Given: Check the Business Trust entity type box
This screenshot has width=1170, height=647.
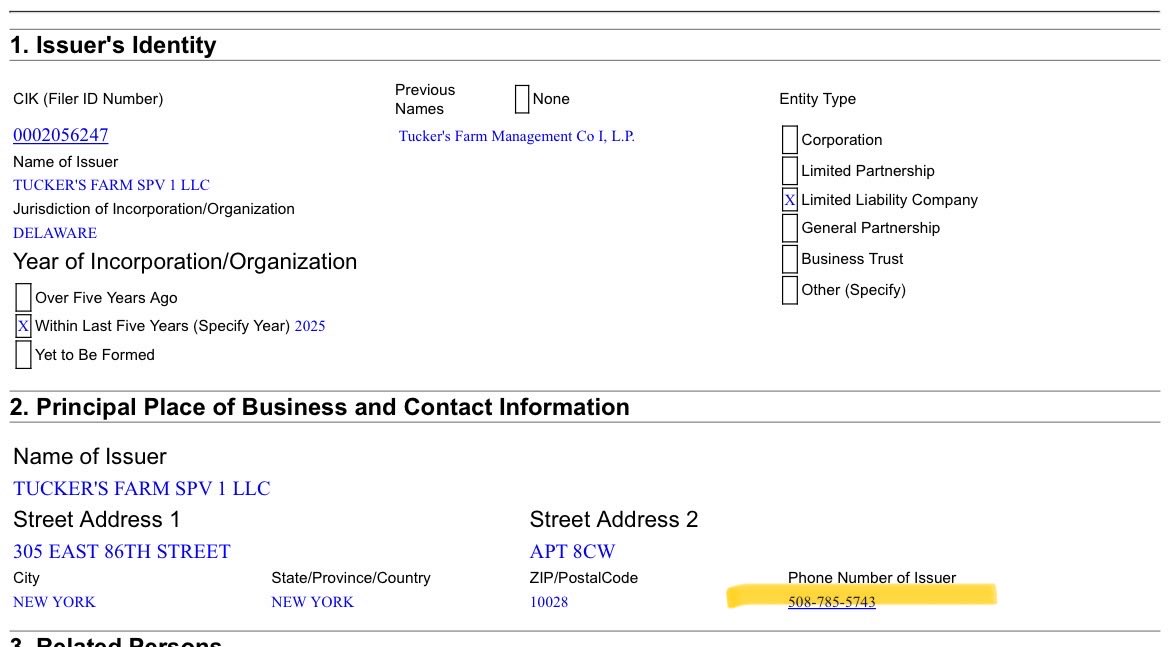Looking at the screenshot, I should click(790, 258).
